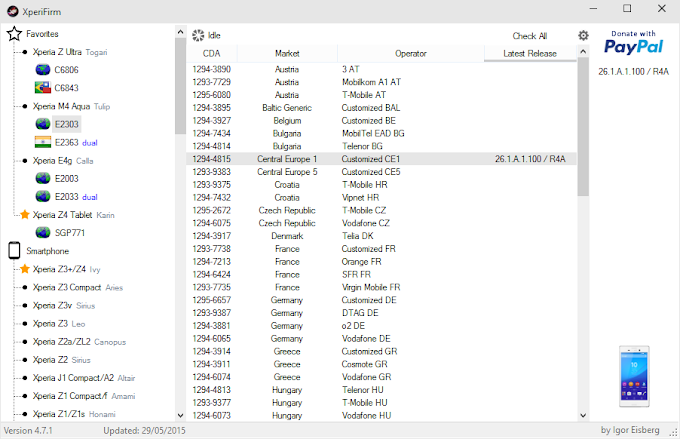Viewport: 680px width, 439px height.
Task: Select the Telia DK row
Action: [382, 236]
